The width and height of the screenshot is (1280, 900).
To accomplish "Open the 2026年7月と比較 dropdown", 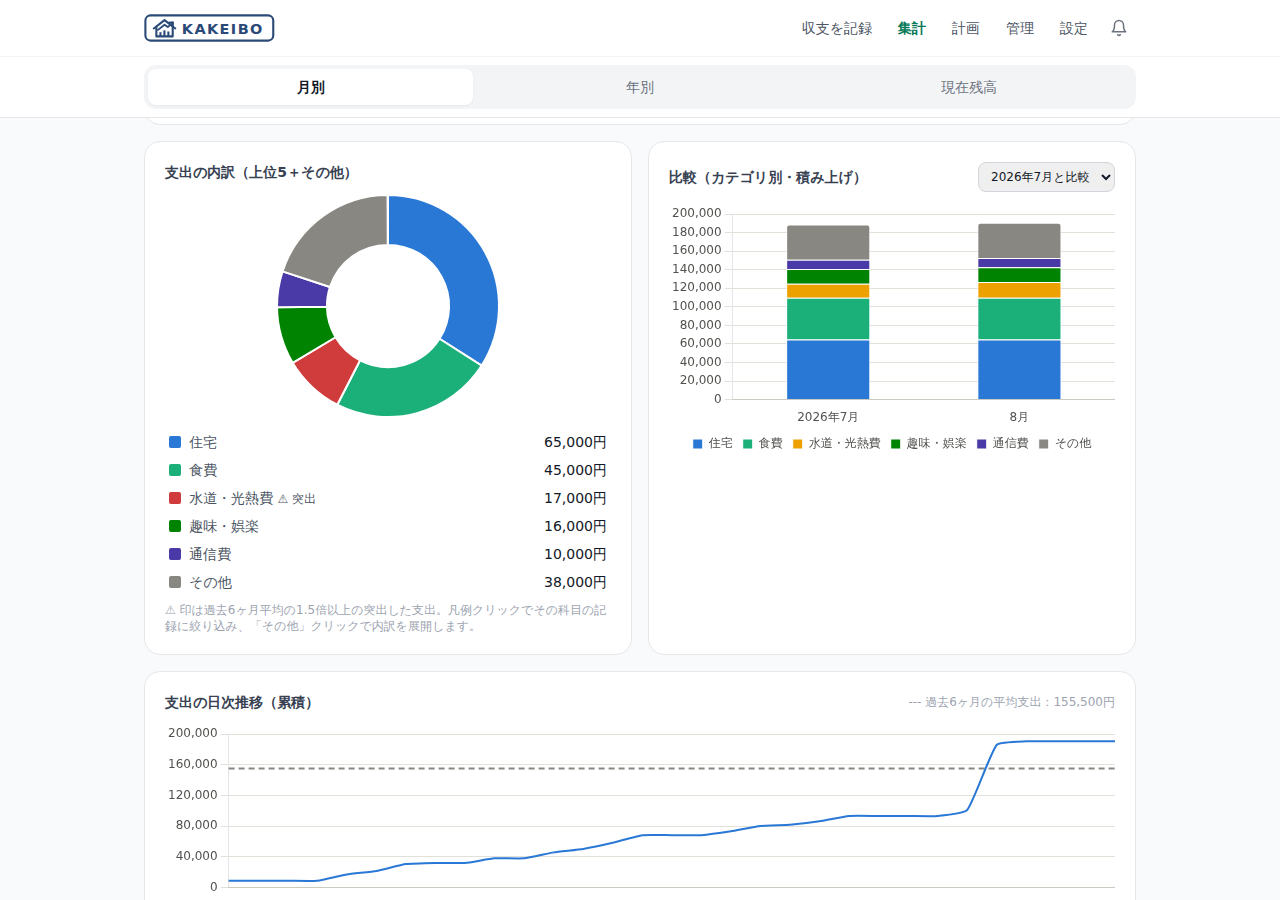I will coord(1046,177).
